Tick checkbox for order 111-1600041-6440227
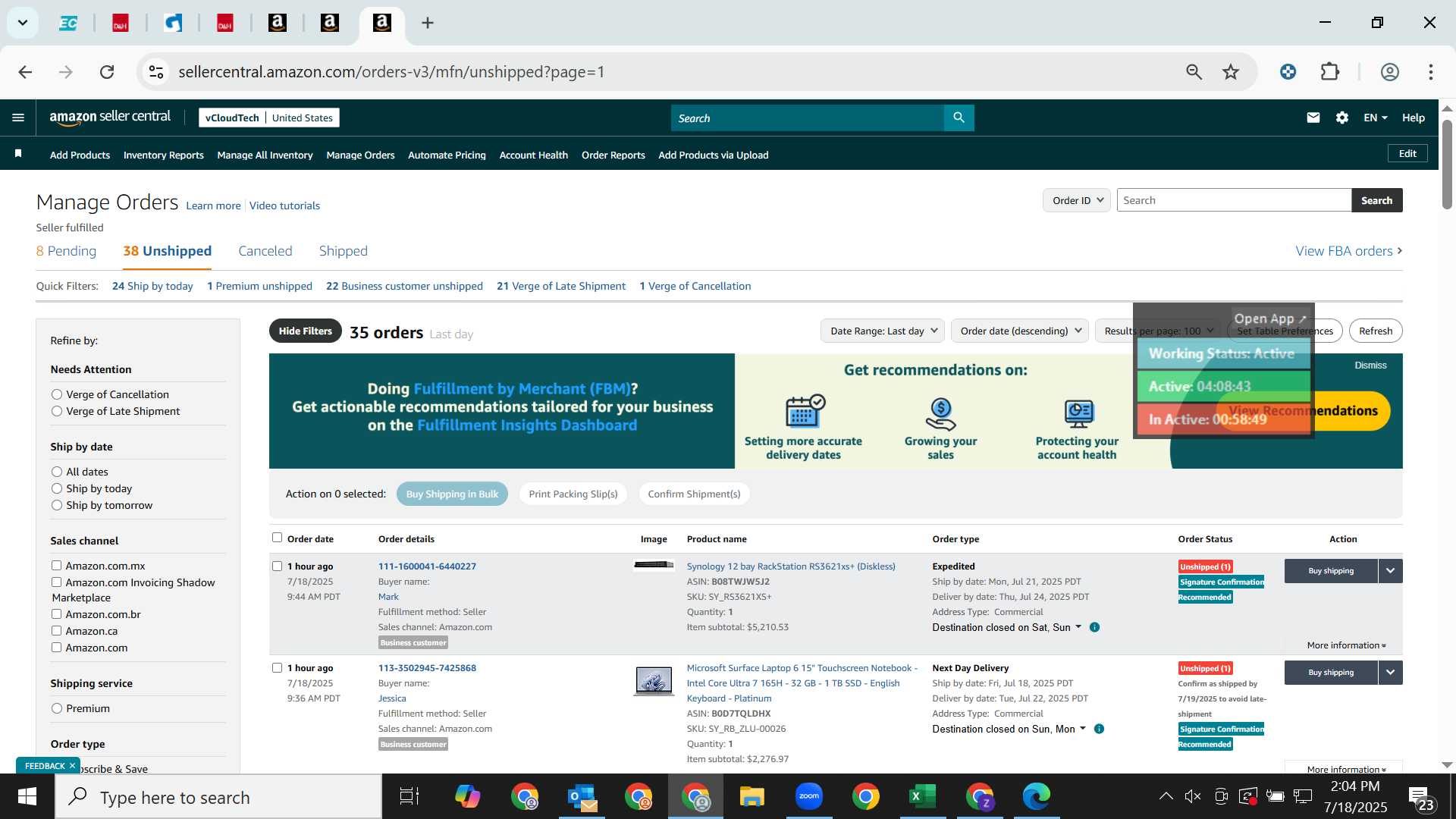Screen dimensions: 1456x819 [x=277, y=566]
